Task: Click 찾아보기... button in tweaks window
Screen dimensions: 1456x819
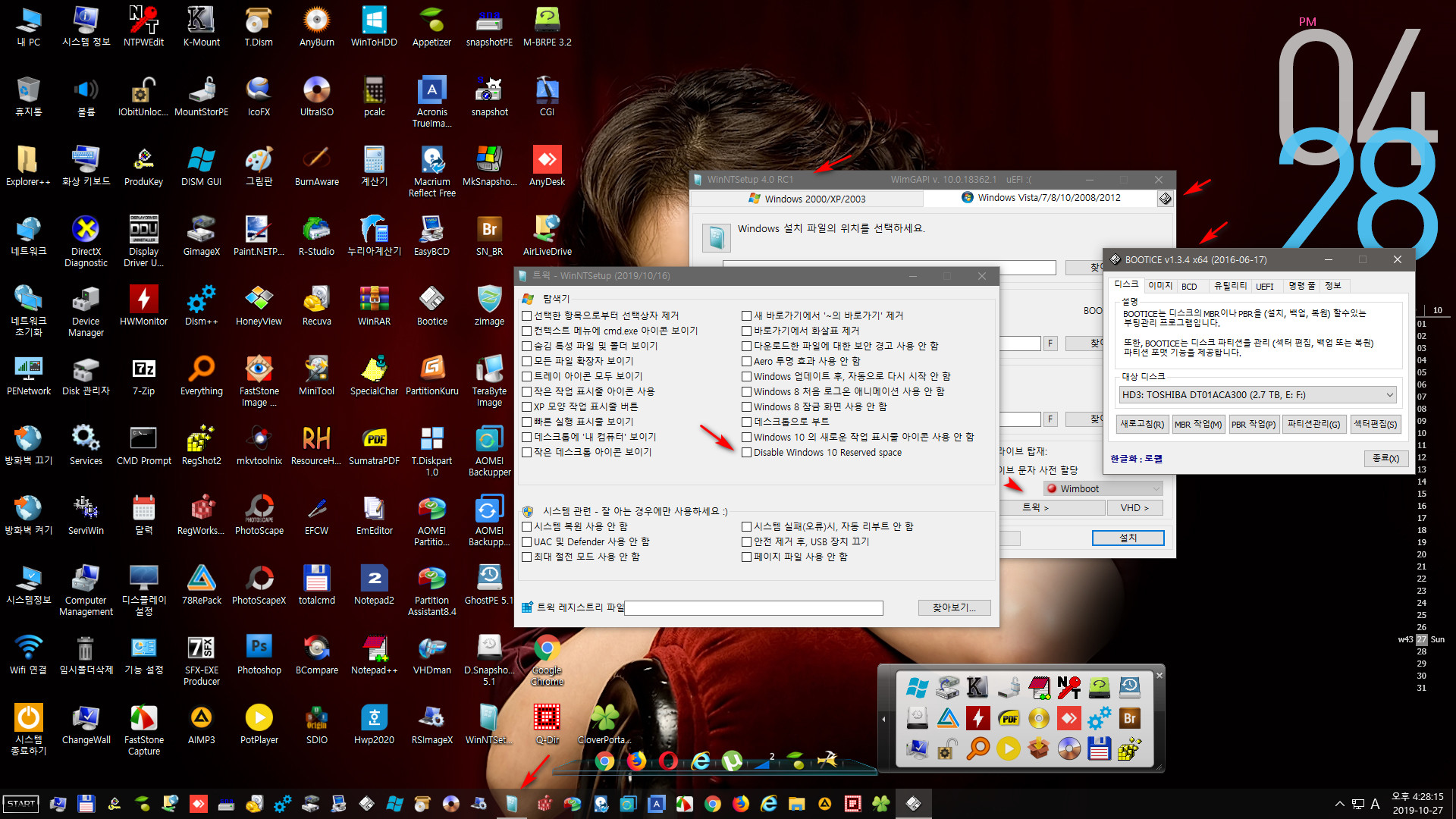Action: pos(954,608)
